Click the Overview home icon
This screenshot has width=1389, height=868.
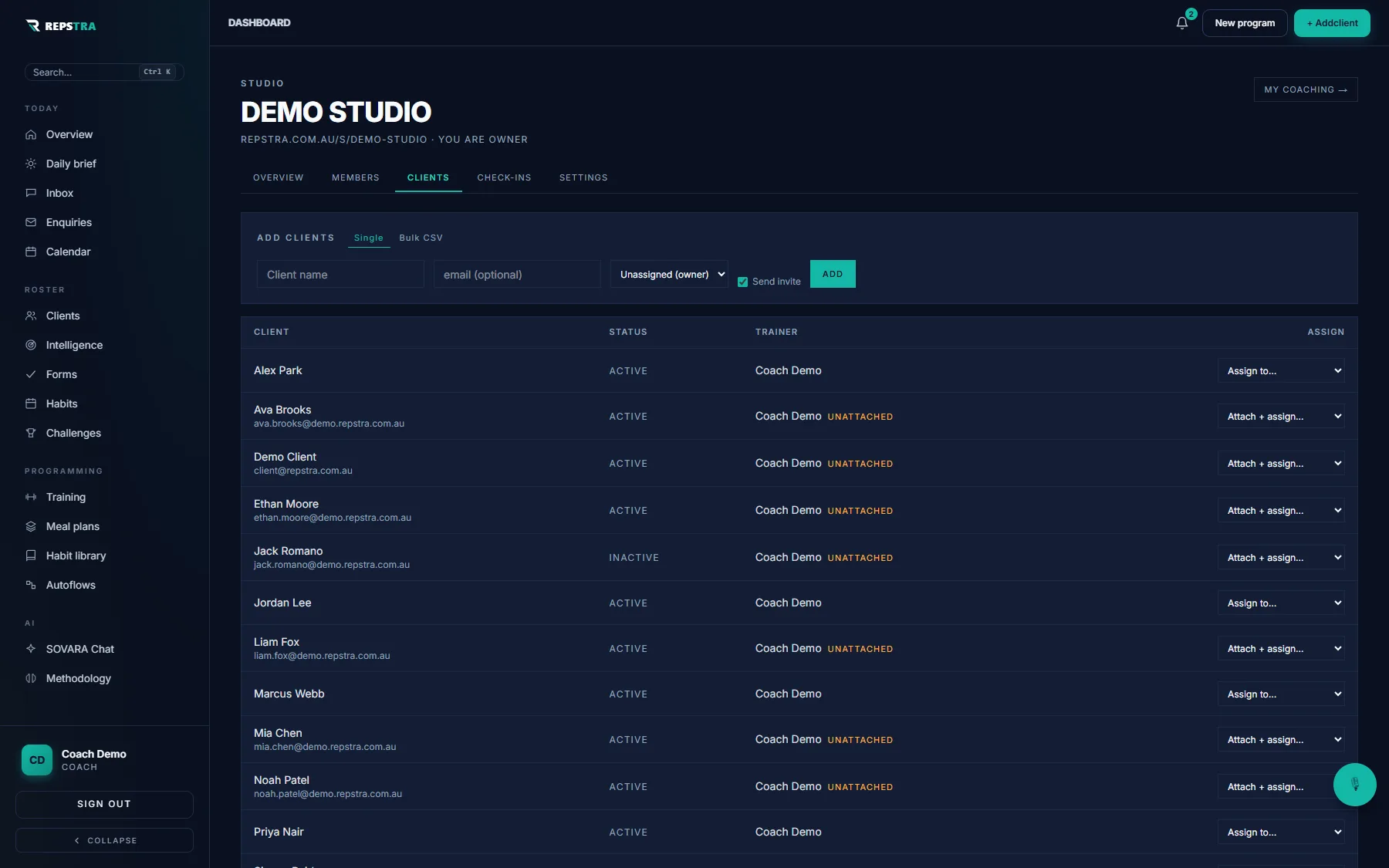click(x=31, y=134)
